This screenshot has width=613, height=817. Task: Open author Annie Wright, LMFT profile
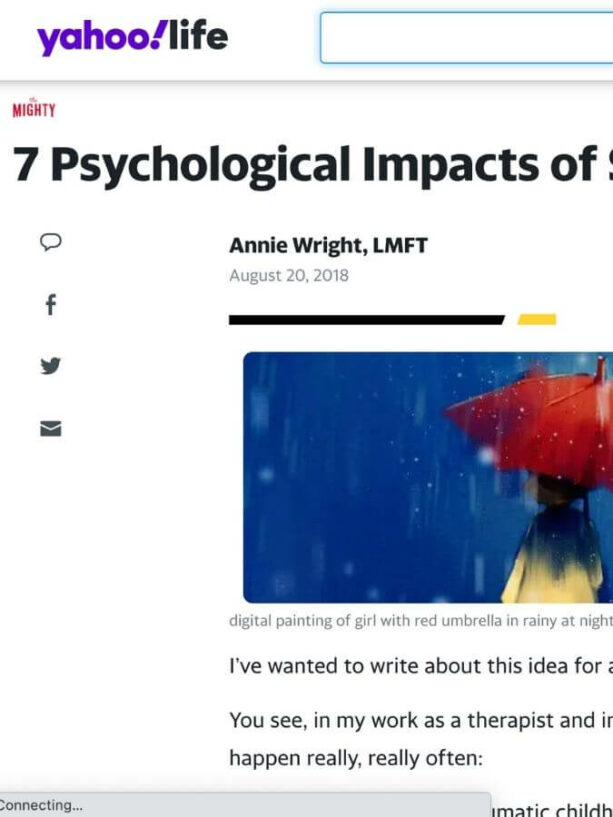(x=328, y=245)
